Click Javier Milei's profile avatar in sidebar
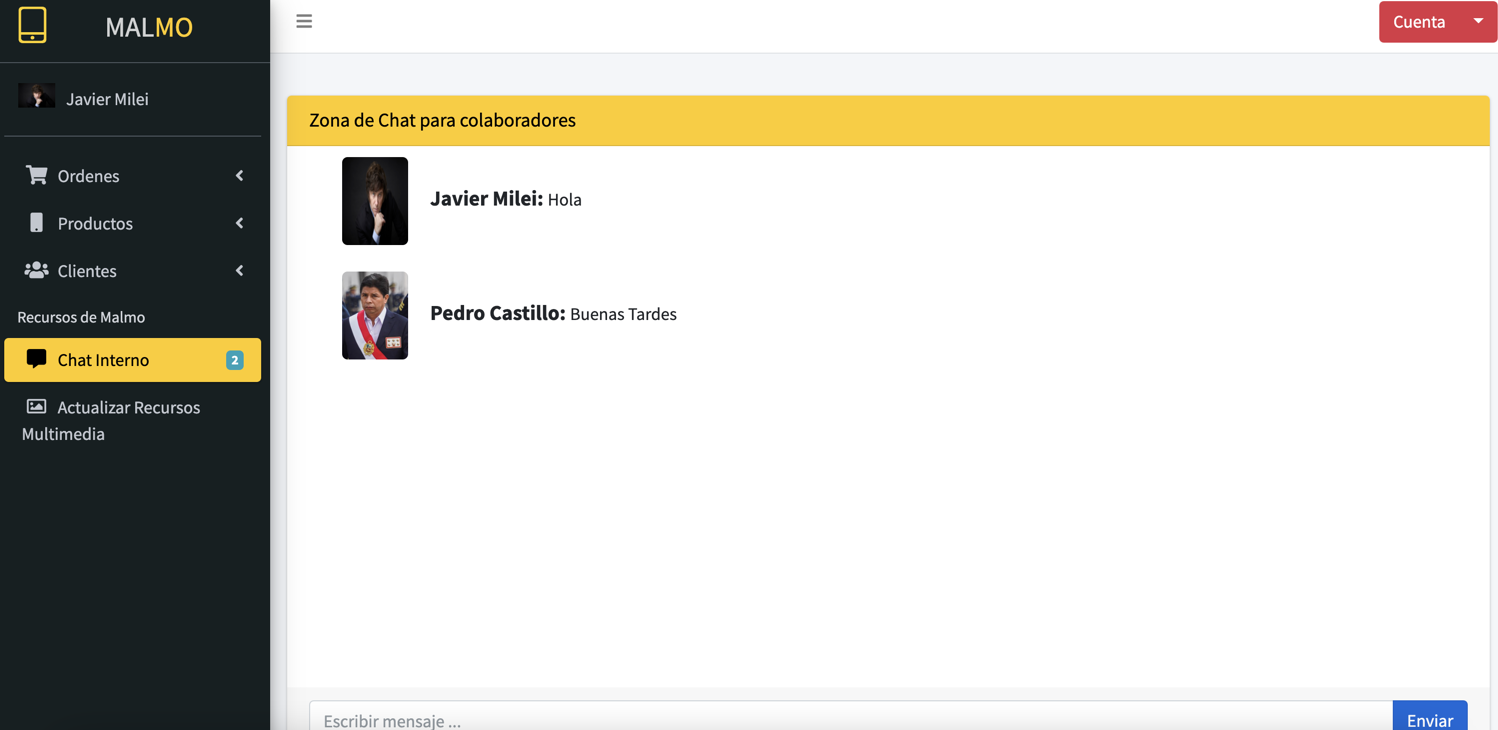The height and width of the screenshot is (730, 1498). pos(37,95)
